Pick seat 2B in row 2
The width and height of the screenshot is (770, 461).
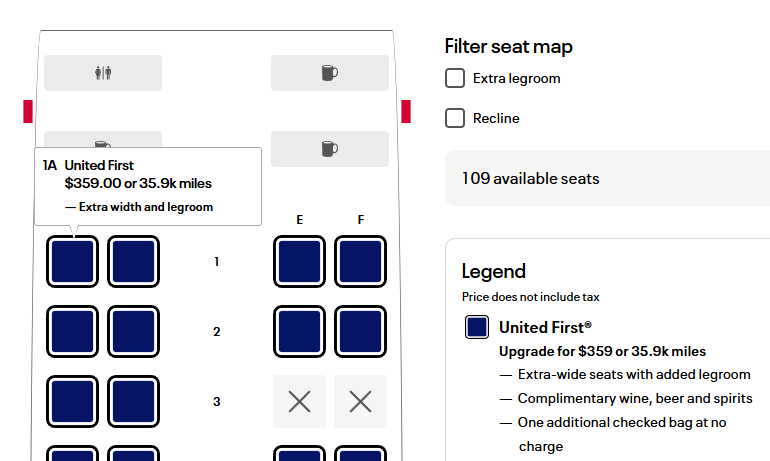pyautogui.click(x=134, y=332)
